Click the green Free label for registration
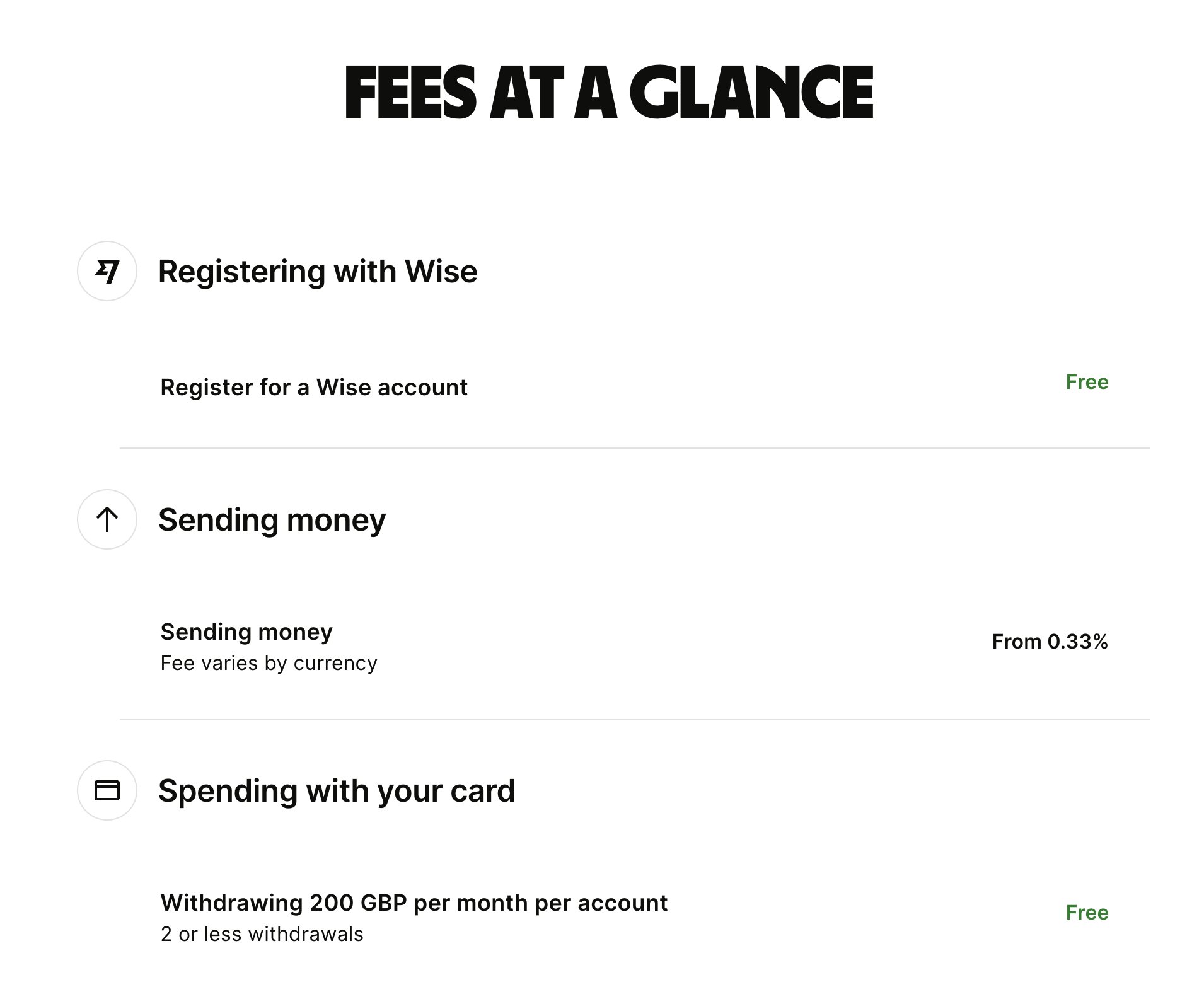The image size is (1204, 987). point(1087,382)
